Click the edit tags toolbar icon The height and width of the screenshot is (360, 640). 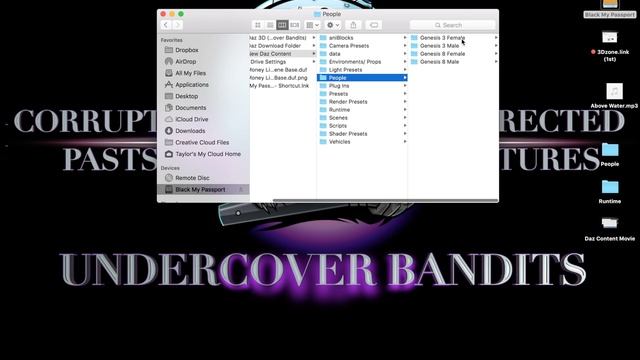(x=373, y=25)
